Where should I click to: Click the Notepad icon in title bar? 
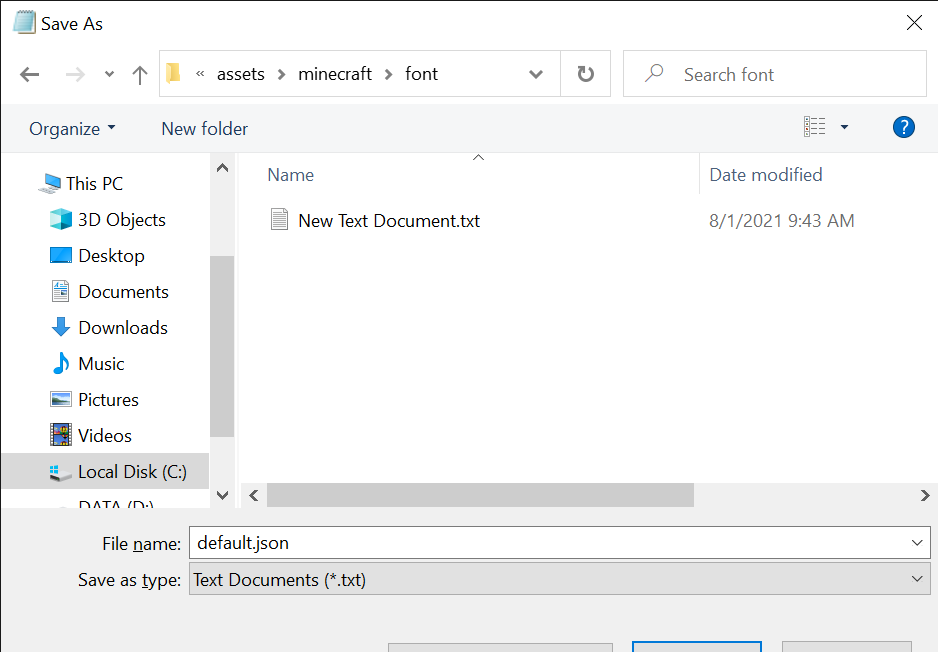tap(25, 23)
